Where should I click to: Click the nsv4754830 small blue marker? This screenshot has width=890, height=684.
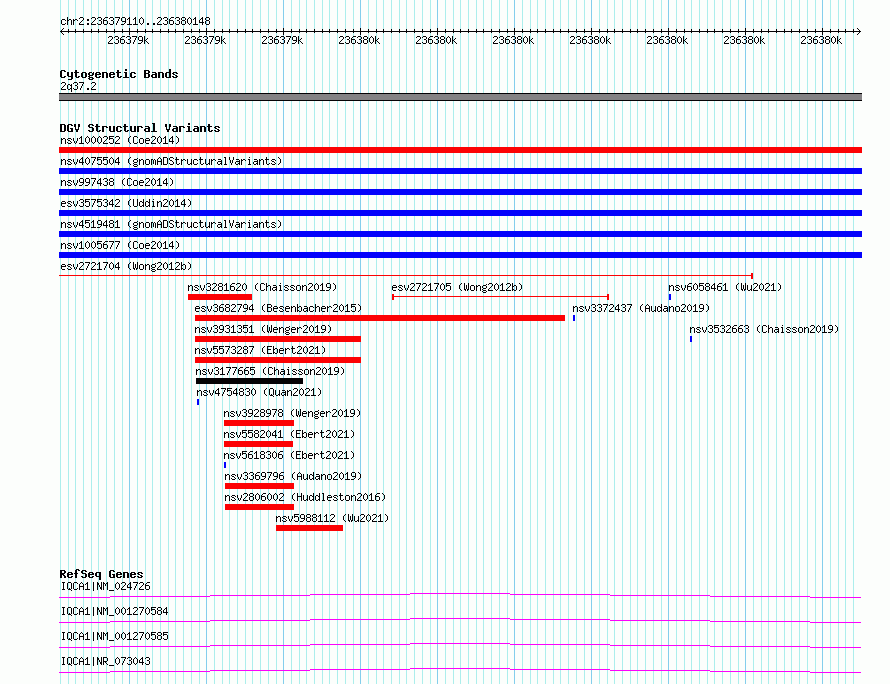coord(198,402)
